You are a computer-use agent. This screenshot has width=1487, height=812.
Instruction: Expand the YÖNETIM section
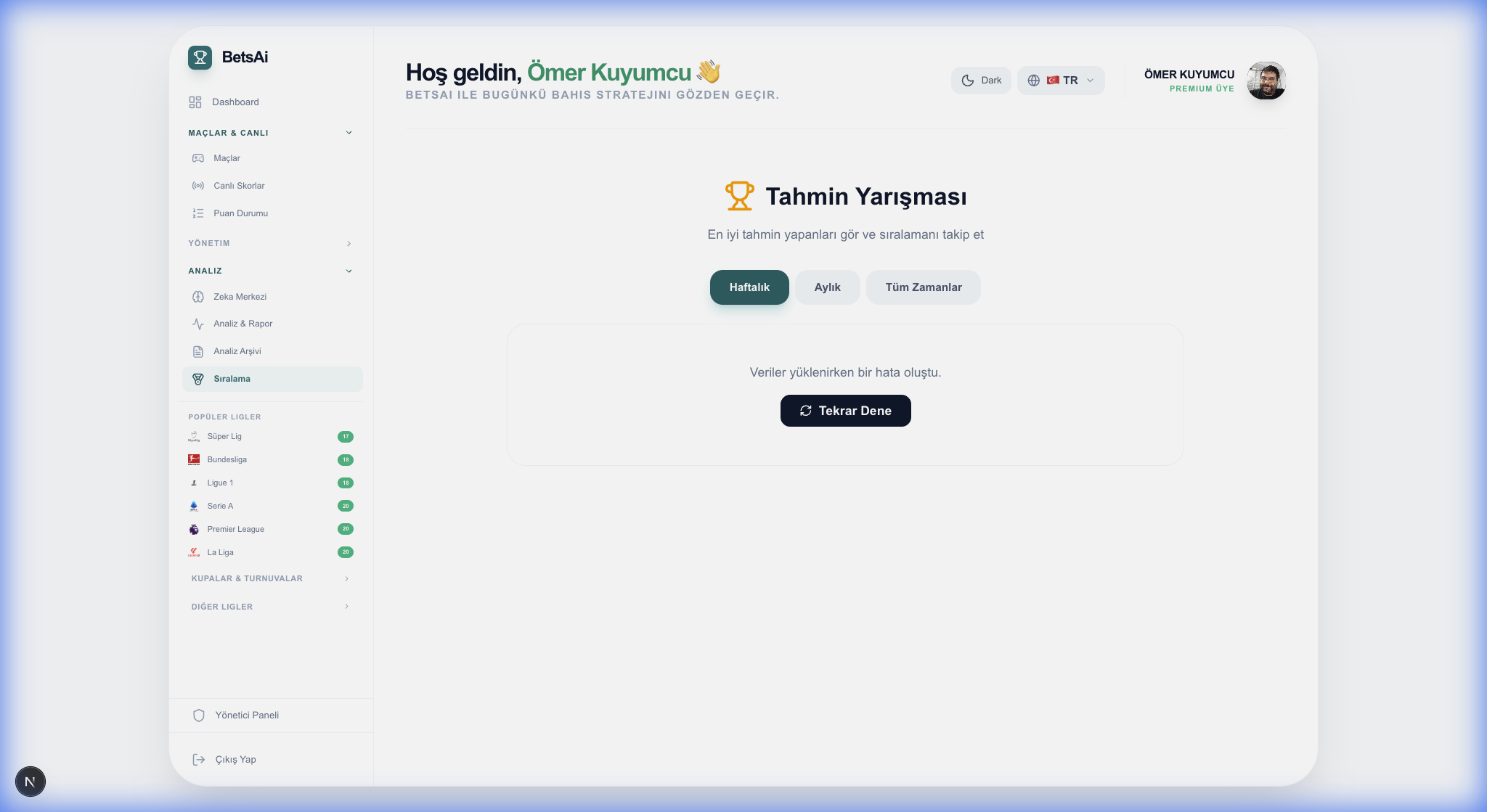coord(349,243)
